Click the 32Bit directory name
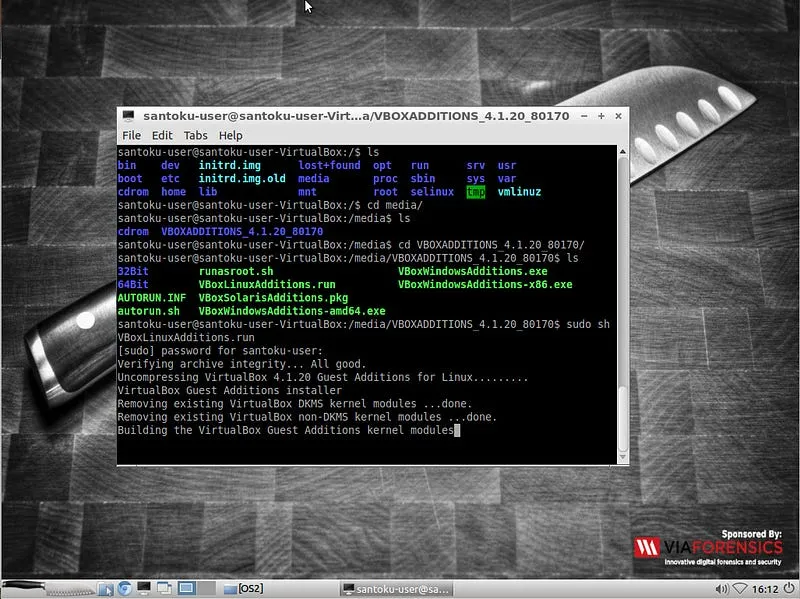 [133, 271]
